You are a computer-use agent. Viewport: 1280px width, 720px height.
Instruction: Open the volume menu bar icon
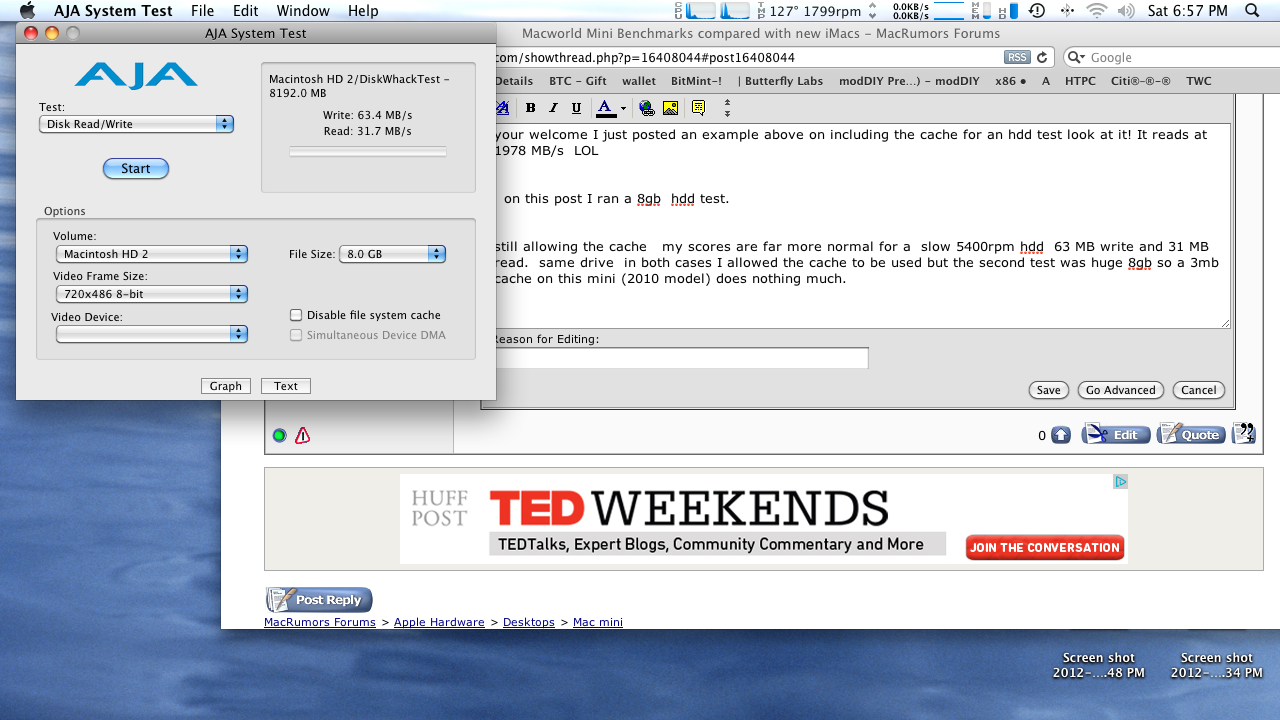[1126, 11]
